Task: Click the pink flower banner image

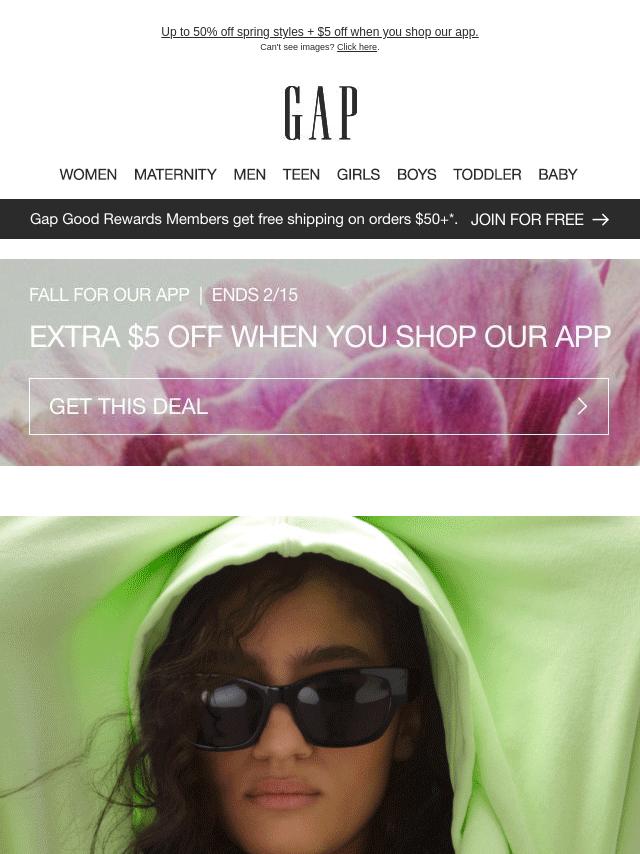Action: click(x=320, y=362)
